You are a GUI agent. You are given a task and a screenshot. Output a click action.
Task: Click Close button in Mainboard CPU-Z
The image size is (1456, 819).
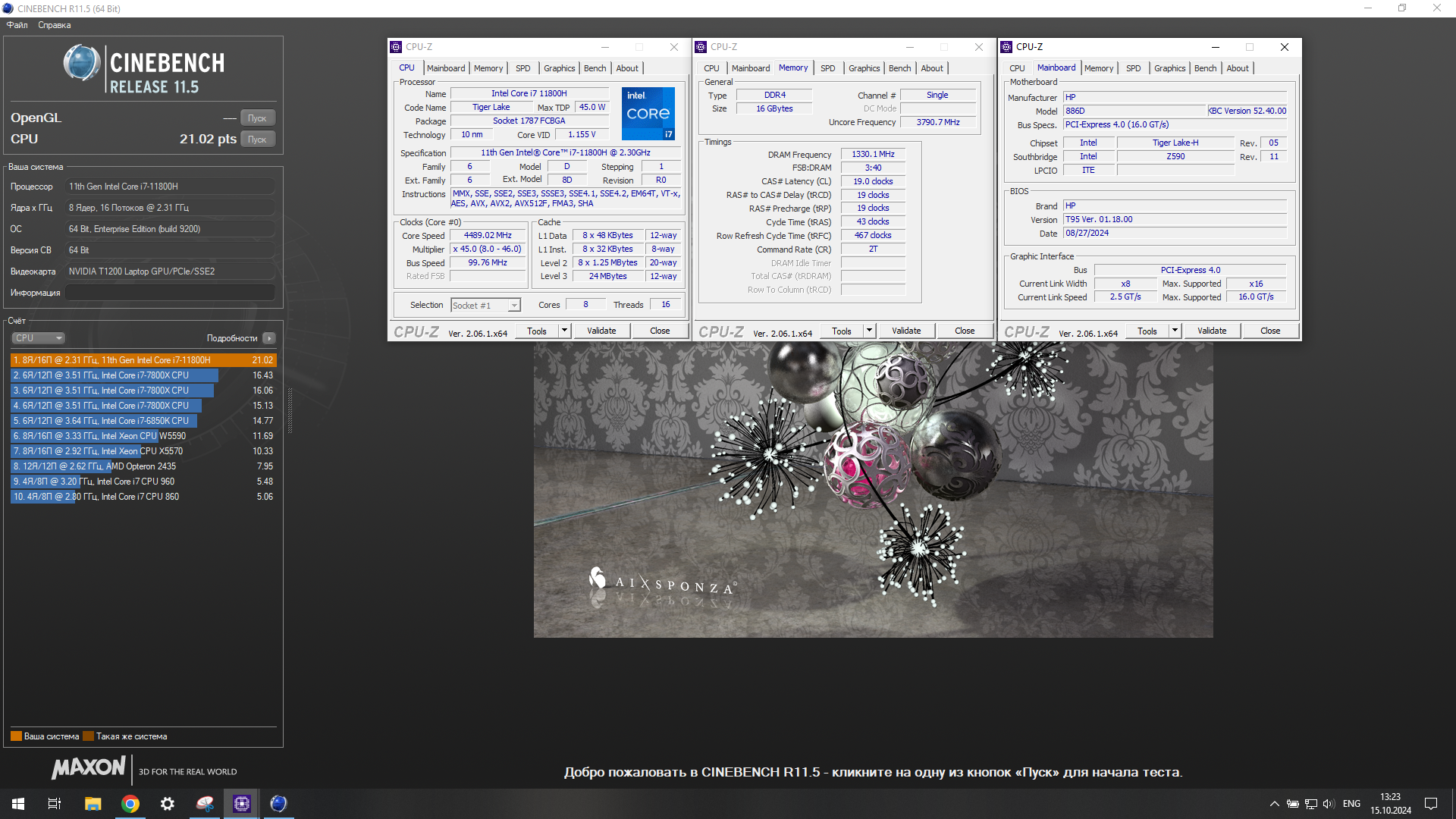[1270, 331]
